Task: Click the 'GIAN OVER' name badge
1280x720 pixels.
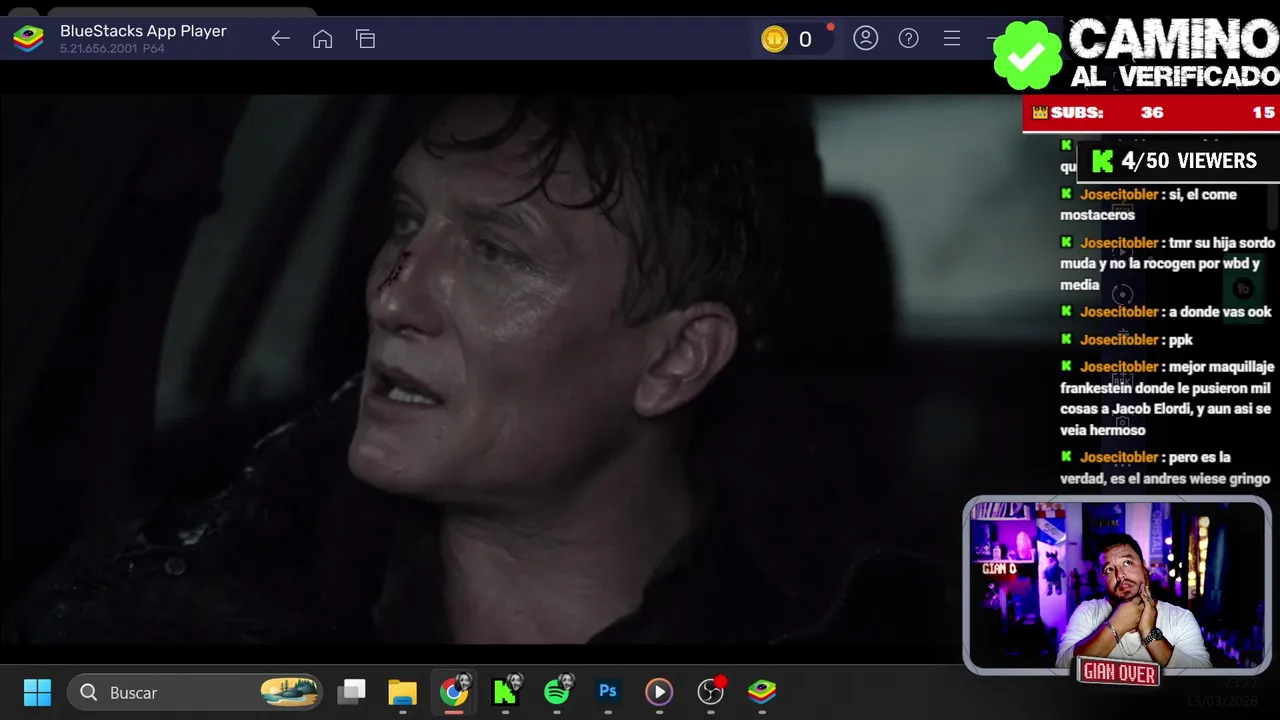Action: coord(1119,673)
